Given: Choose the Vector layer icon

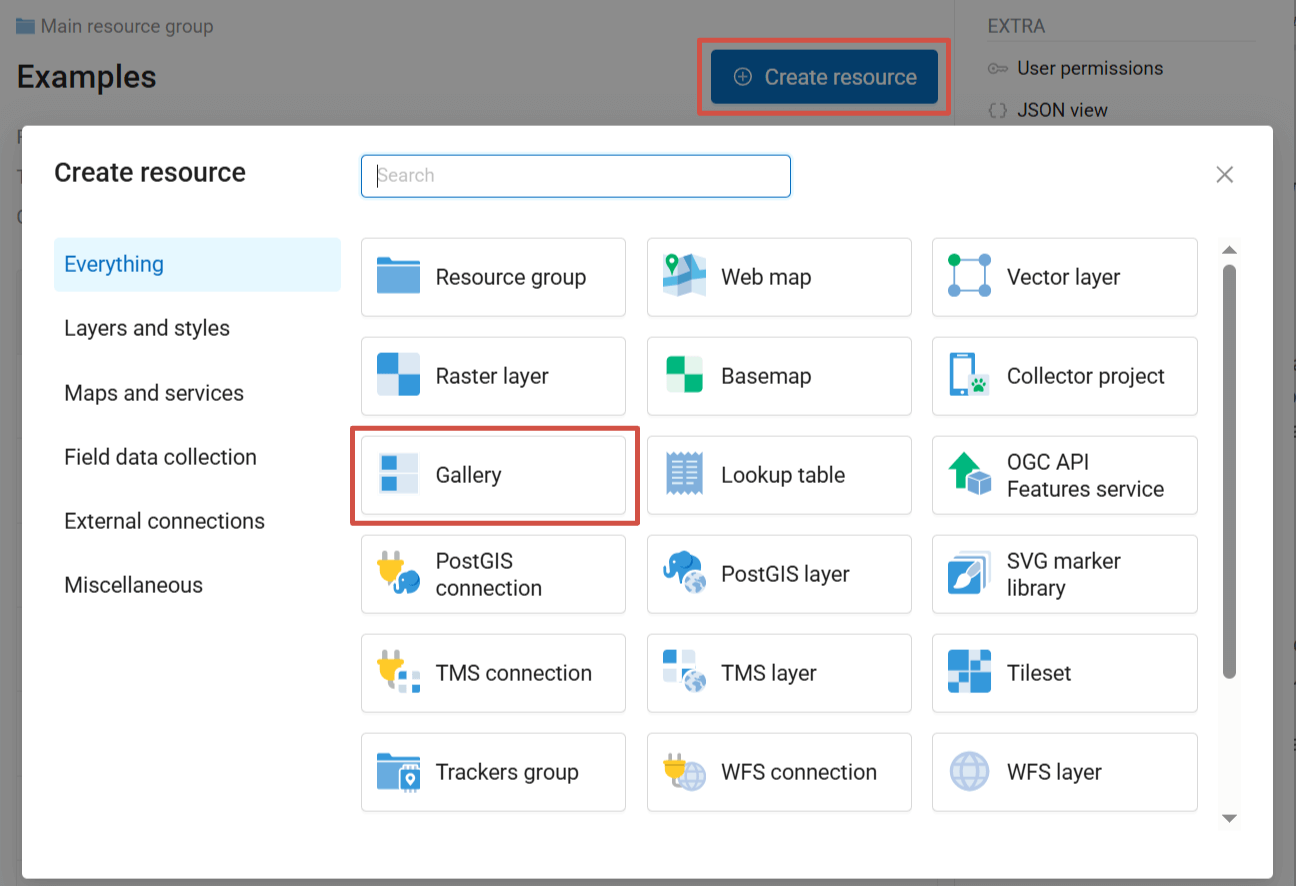Looking at the screenshot, I should pos(969,277).
